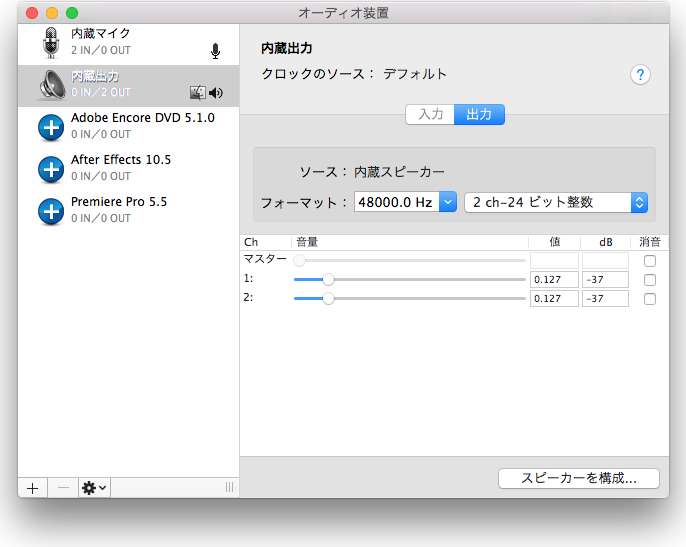Click the 音量 column header

pos(307,242)
